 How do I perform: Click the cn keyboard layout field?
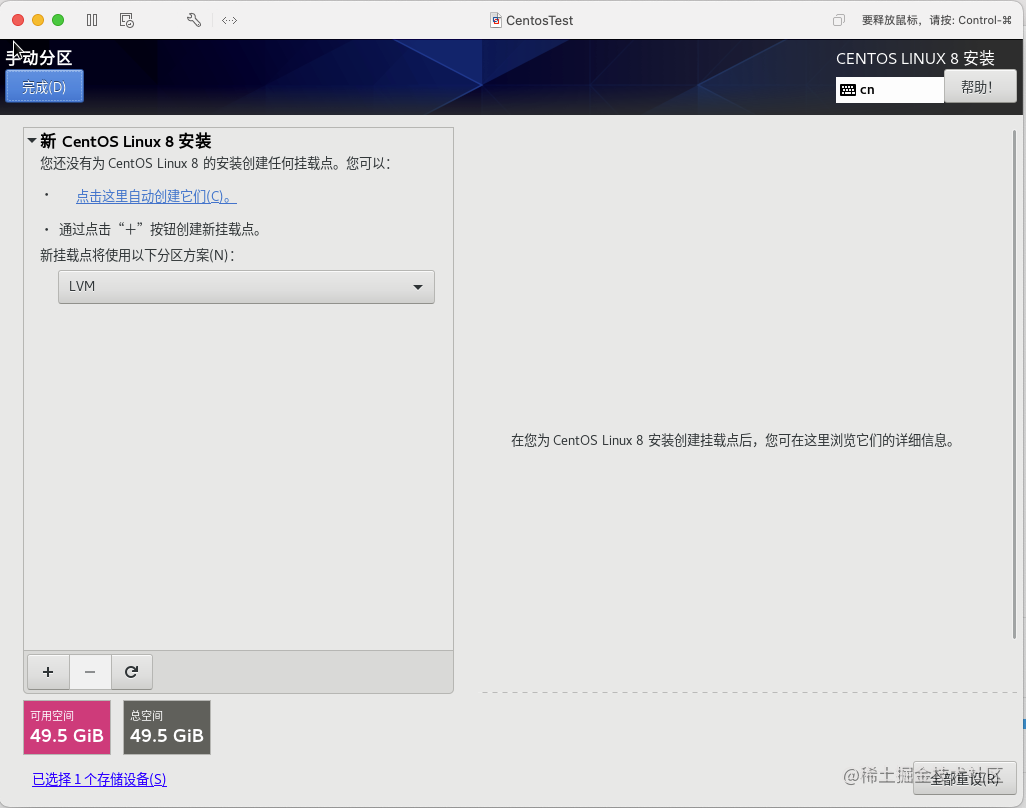(890, 90)
